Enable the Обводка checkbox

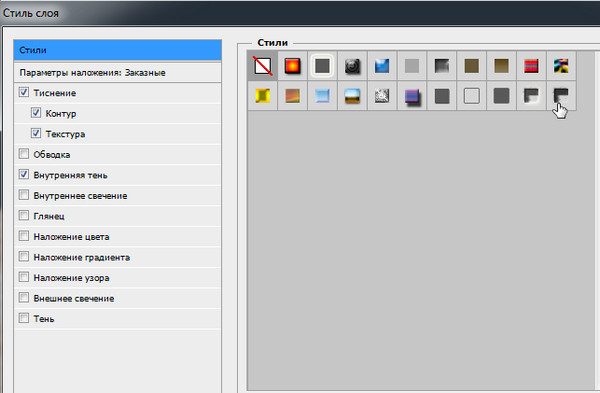[x=24, y=154]
